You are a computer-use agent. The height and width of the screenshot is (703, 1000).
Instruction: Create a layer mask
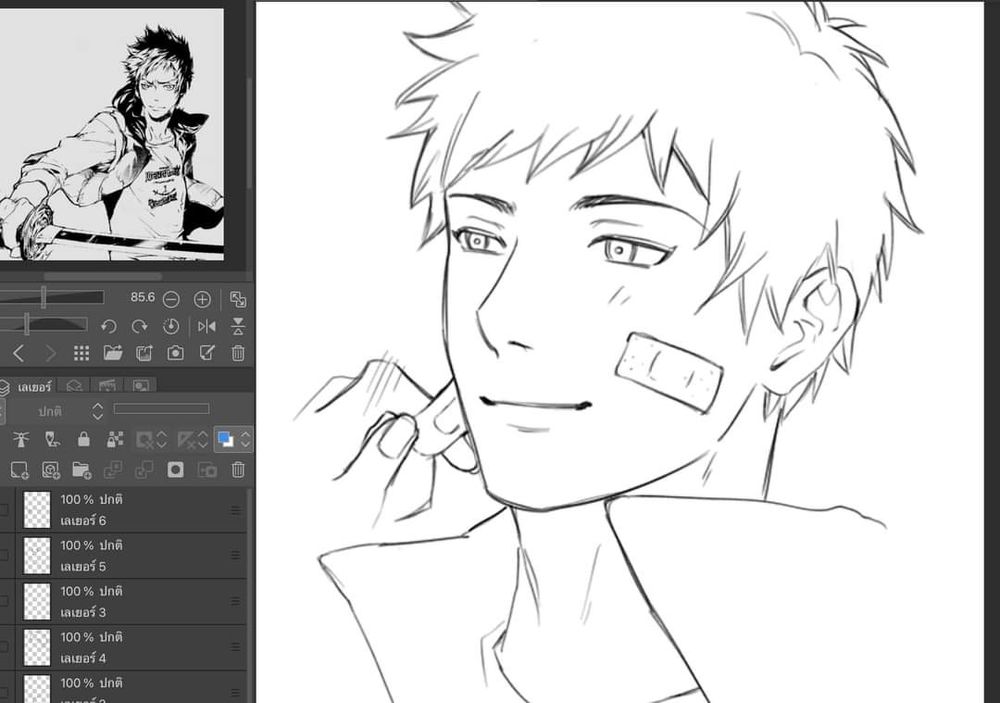pyautogui.click(x=175, y=470)
